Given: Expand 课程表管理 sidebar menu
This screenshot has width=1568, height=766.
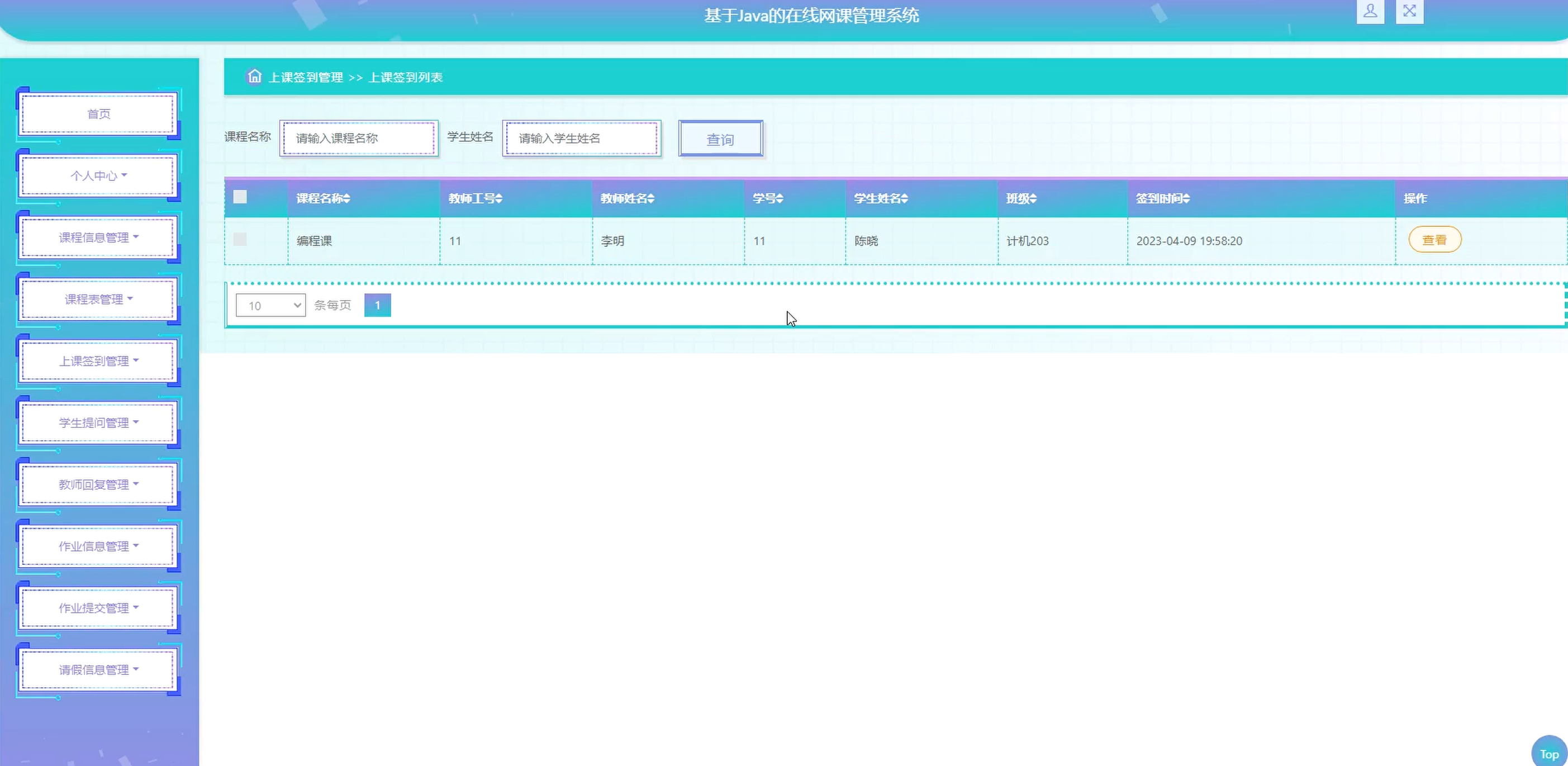Looking at the screenshot, I should pos(98,299).
